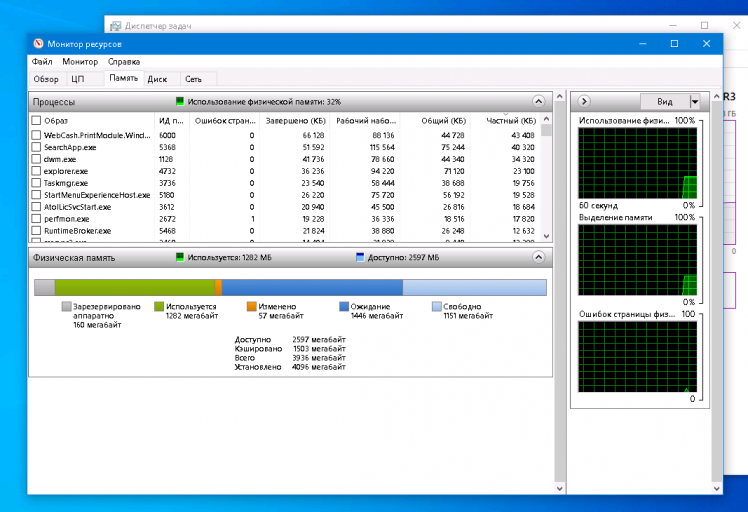Image resolution: width=748 pixels, height=512 pixels.
Task: Click the green Используется legend swatch
Action: [159, 306]
